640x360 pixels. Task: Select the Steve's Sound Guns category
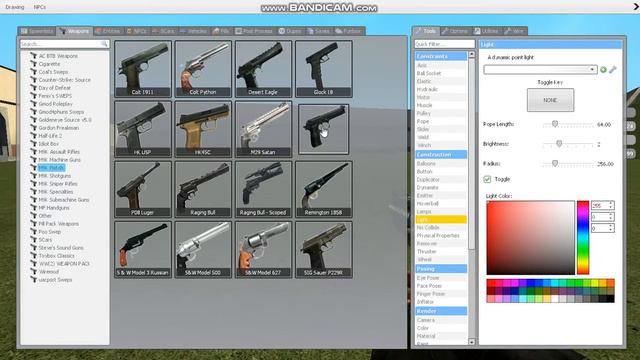point(61,248)
